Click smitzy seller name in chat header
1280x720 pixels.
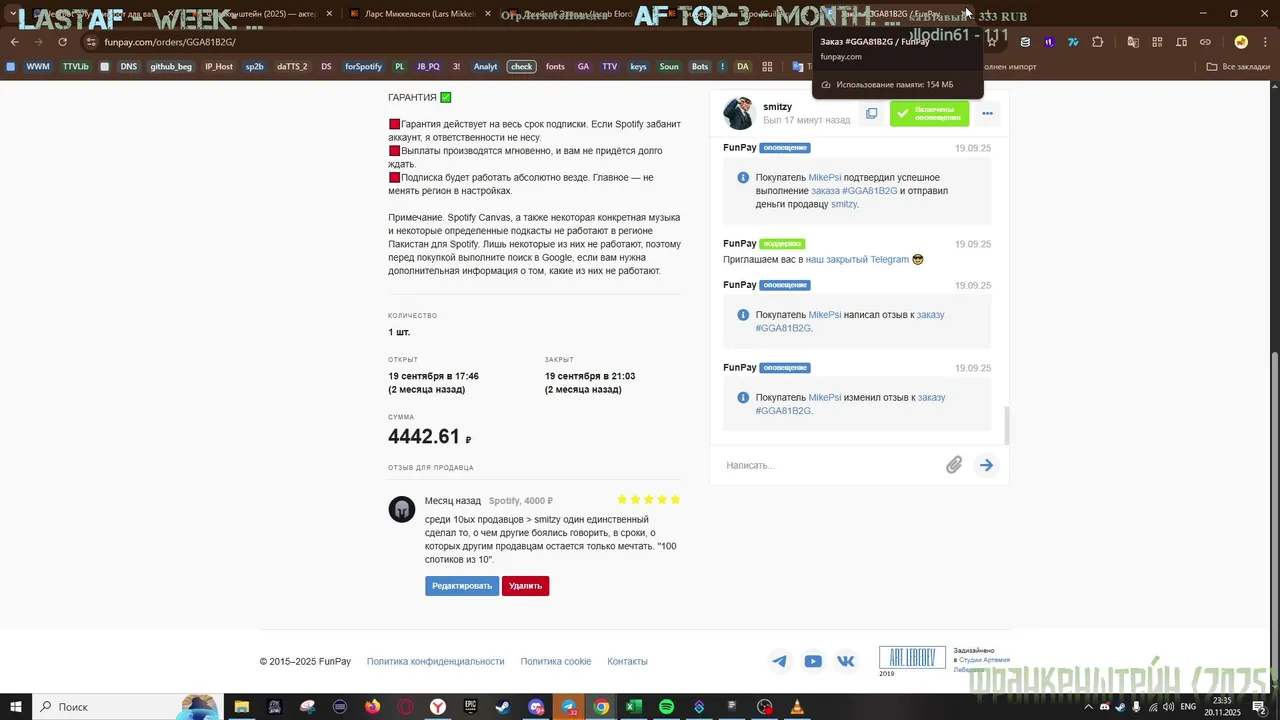pyautogui.click(x=777, y=107)
